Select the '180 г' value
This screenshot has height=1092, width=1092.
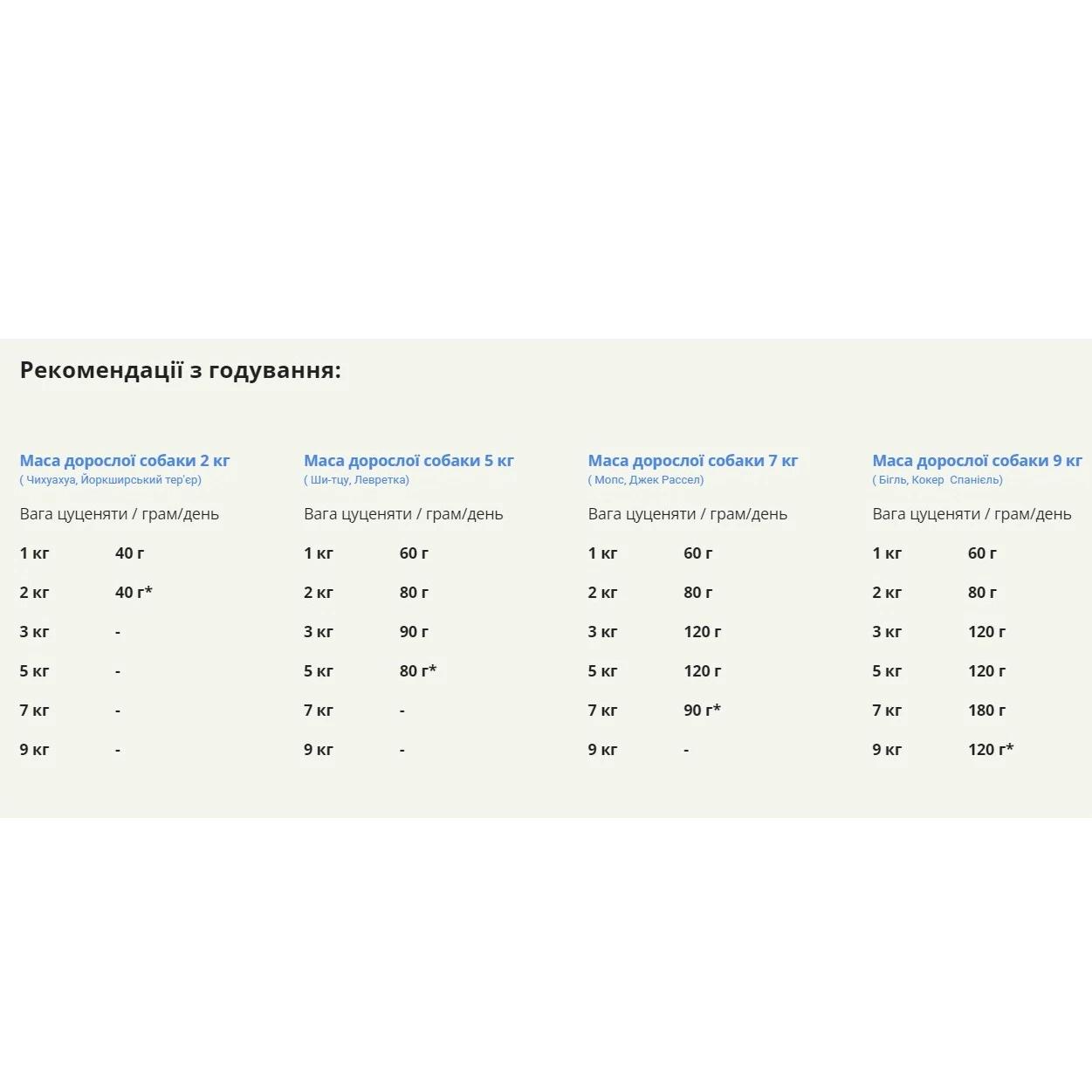[x=986, y=711]
